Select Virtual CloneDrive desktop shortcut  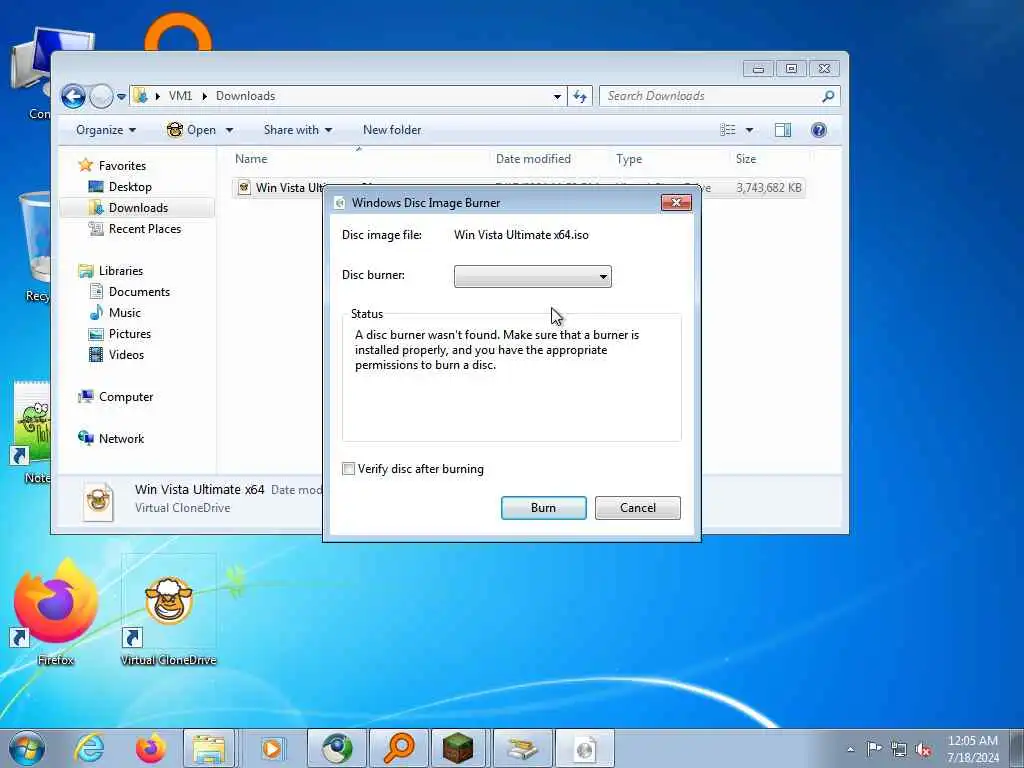[x=168, y=612]
